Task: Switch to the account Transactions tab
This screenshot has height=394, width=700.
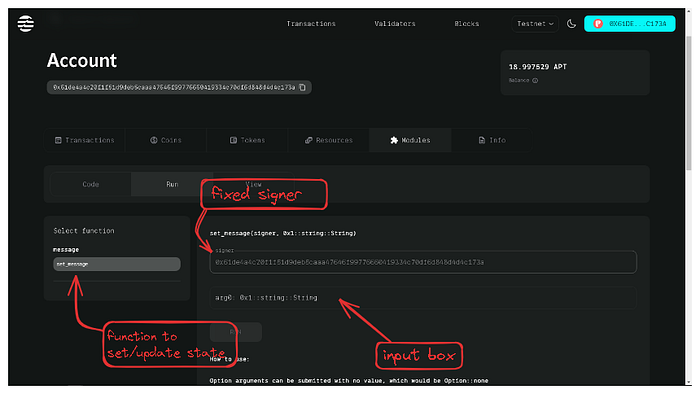Action: [x=84, y=140]
